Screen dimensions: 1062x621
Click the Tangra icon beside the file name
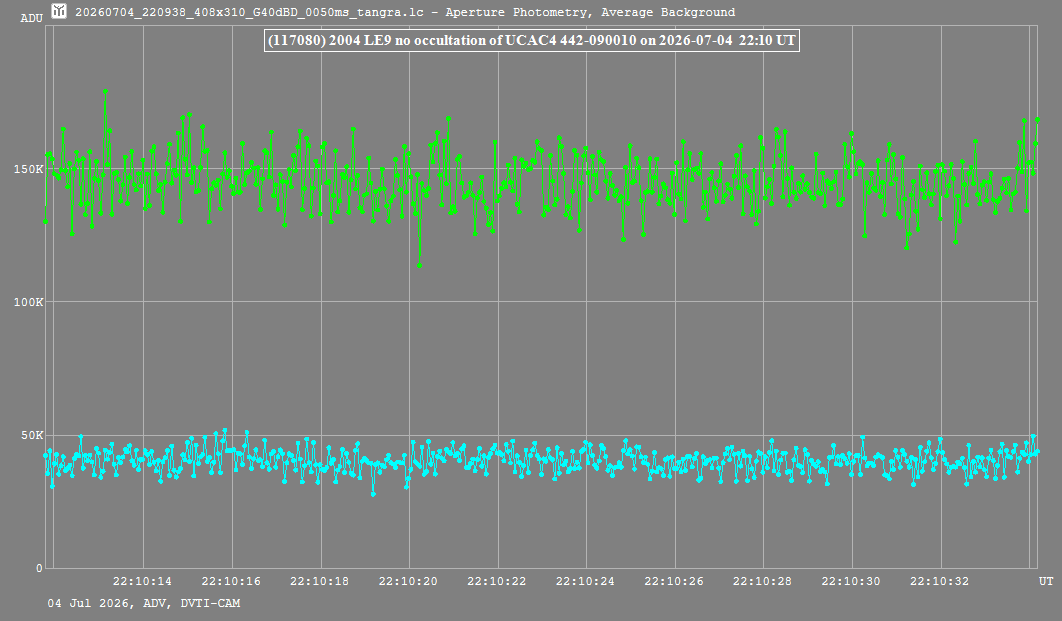coord(59,11)
